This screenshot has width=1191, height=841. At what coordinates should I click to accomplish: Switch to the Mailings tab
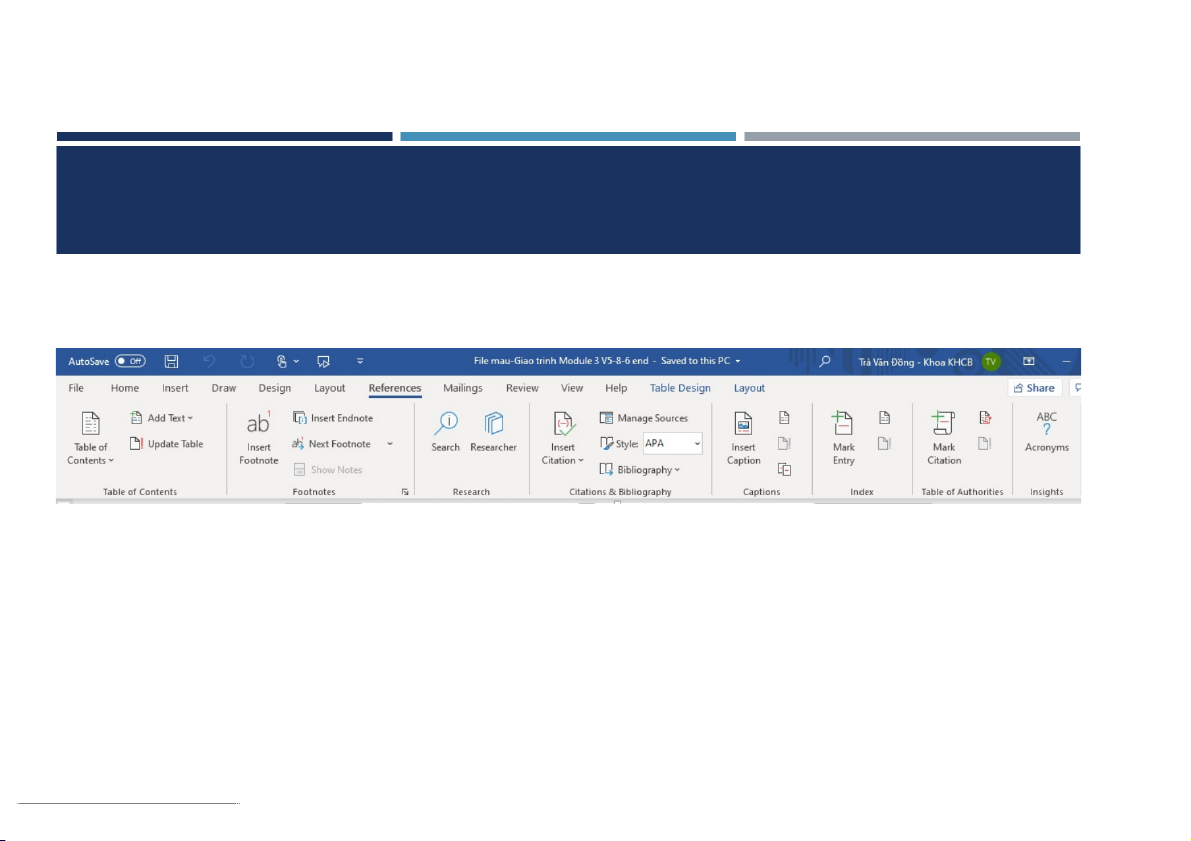463,388
